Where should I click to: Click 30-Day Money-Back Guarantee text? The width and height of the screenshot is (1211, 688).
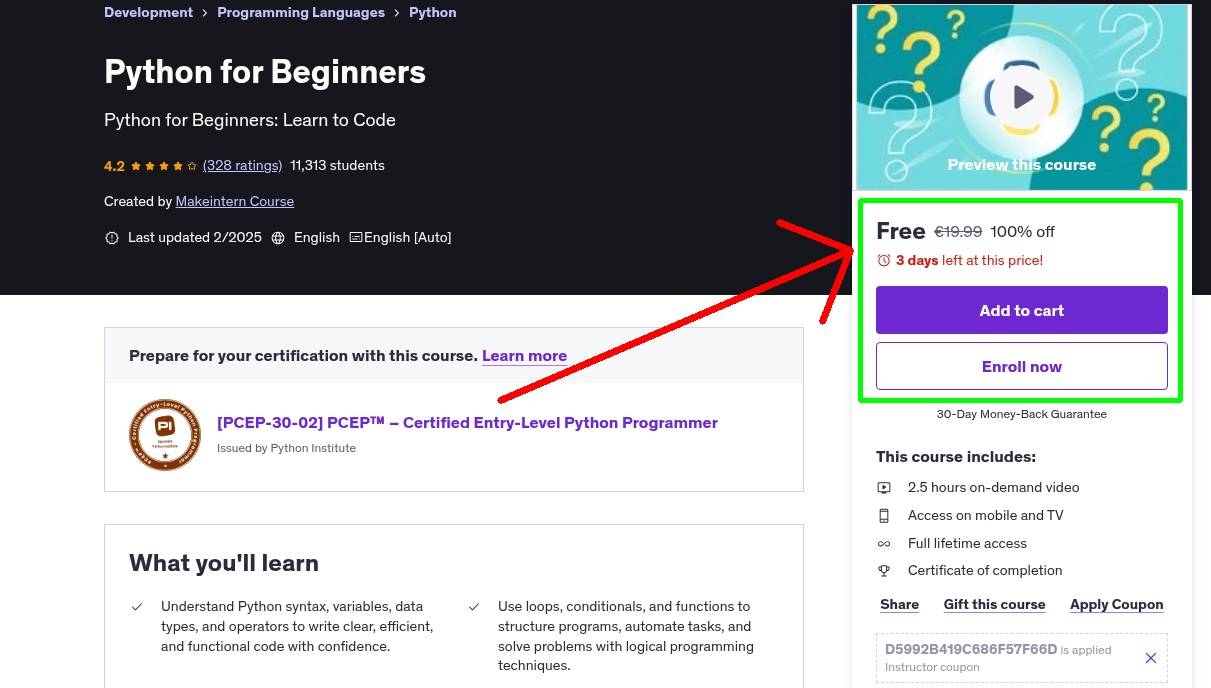(1022, 414)
